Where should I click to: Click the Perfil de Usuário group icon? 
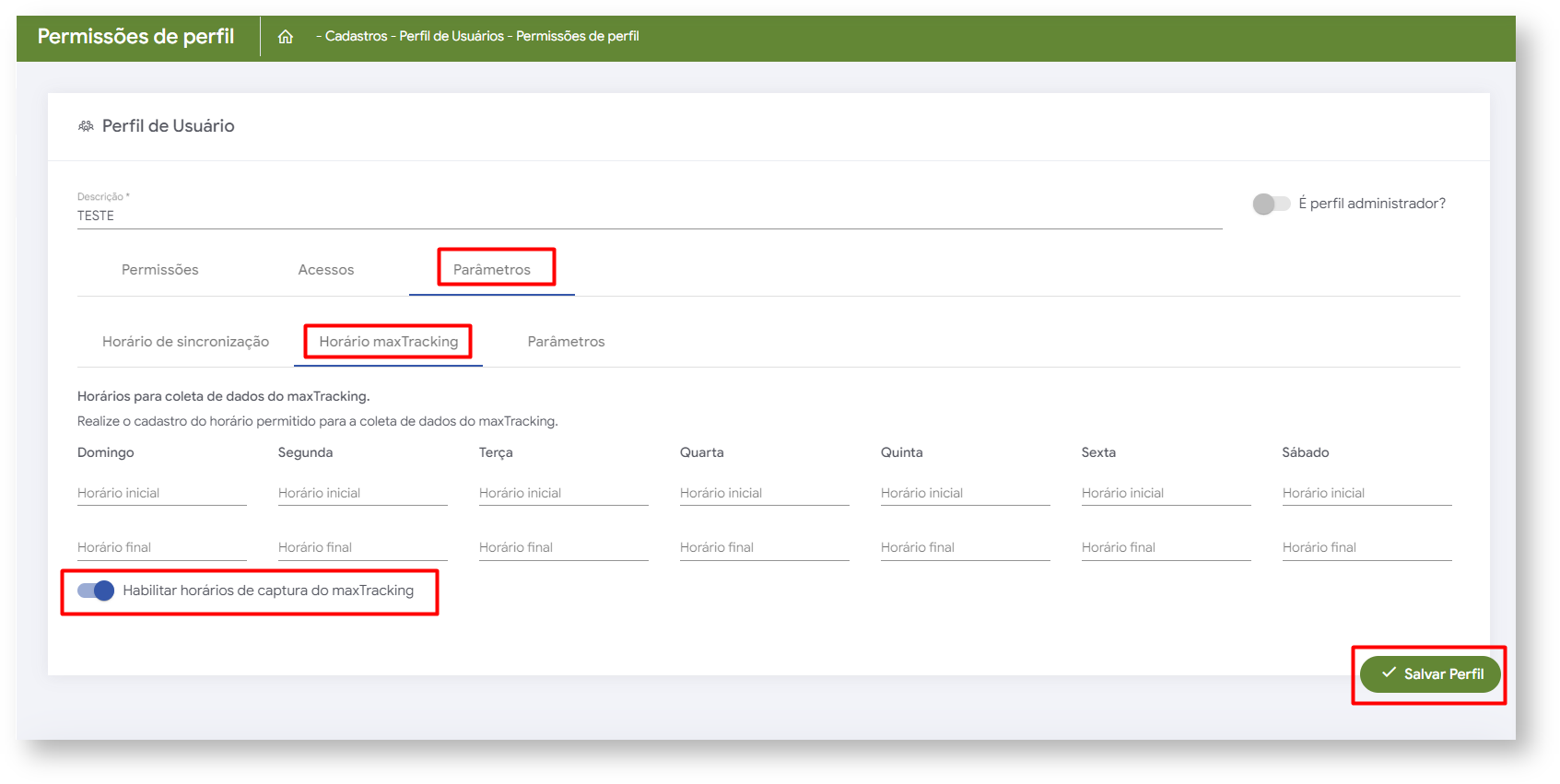(x=86, y=126)
